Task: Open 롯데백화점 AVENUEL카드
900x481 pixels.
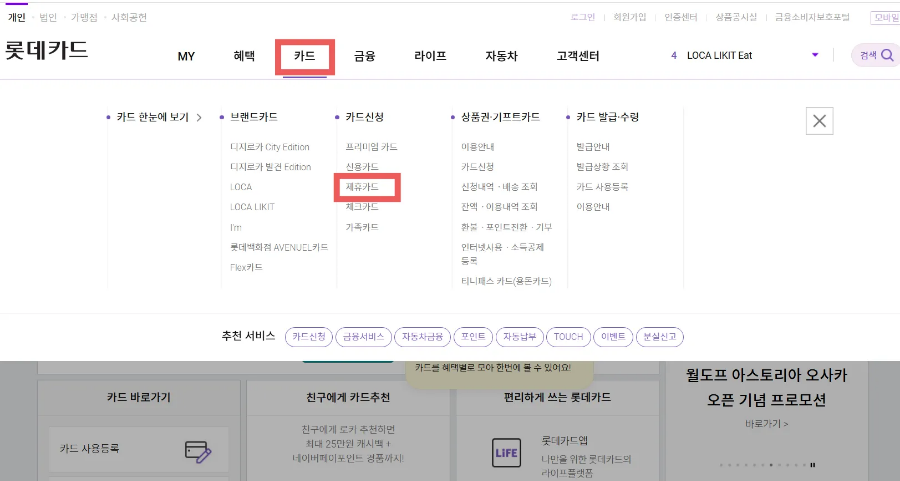Action: [x=279, y=247]
